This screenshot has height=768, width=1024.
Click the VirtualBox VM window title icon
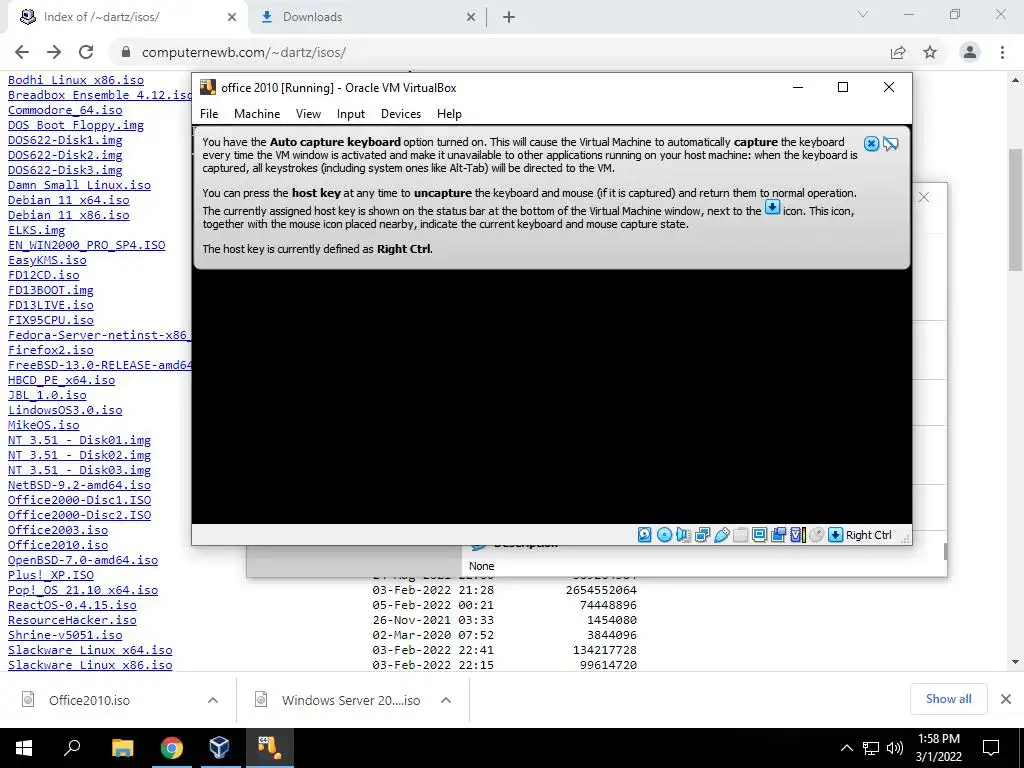(208, 88)
